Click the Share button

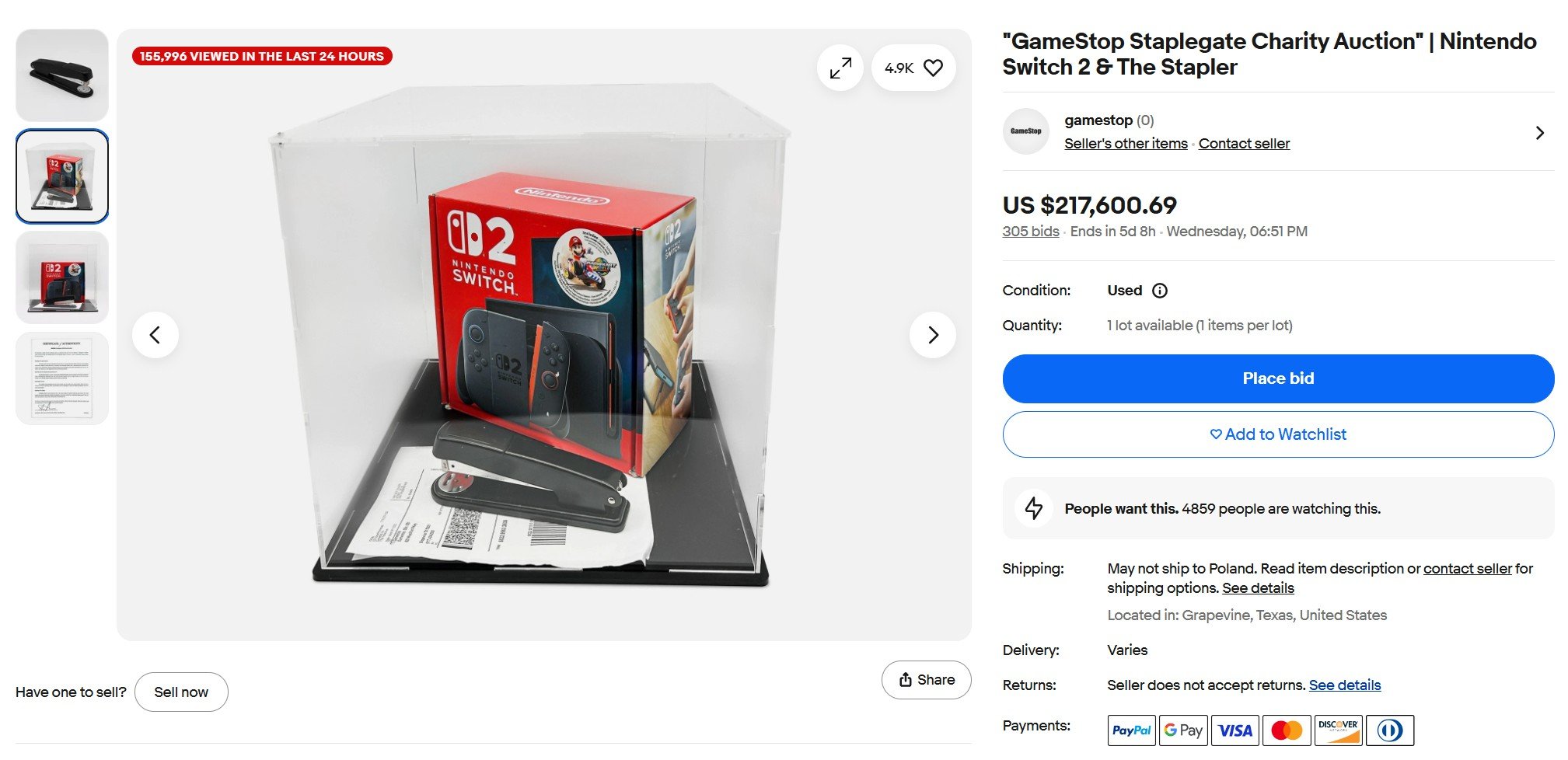coord(927,680)
